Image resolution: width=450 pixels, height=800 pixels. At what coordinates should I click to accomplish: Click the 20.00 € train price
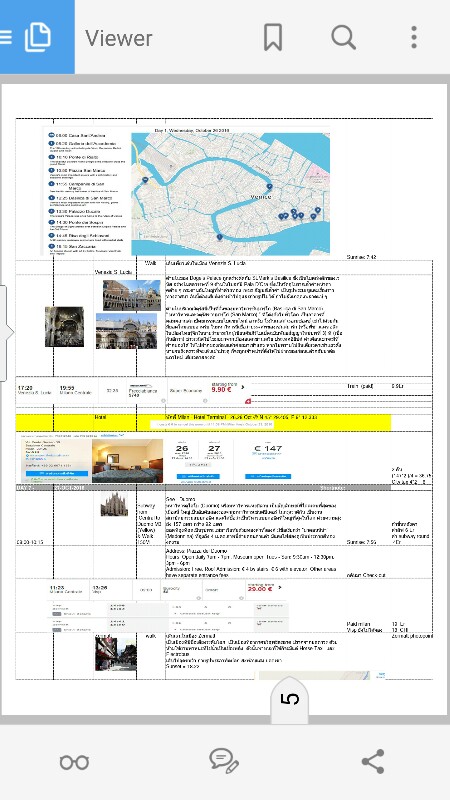[x=260, y=589]
